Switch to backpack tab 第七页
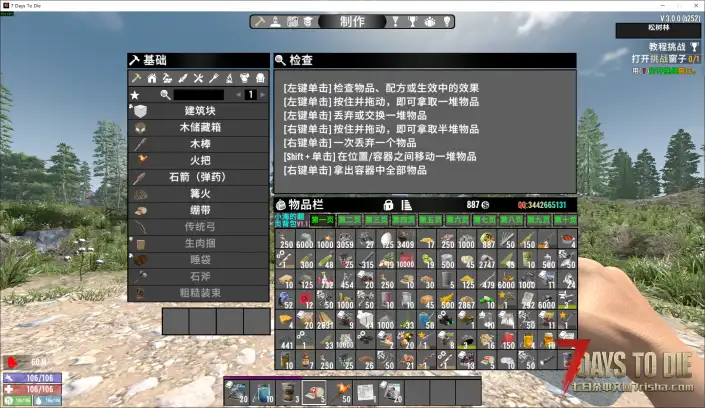The height and width of the screenshot is (408, 705). pyautogui.click(x=485, y=220)
